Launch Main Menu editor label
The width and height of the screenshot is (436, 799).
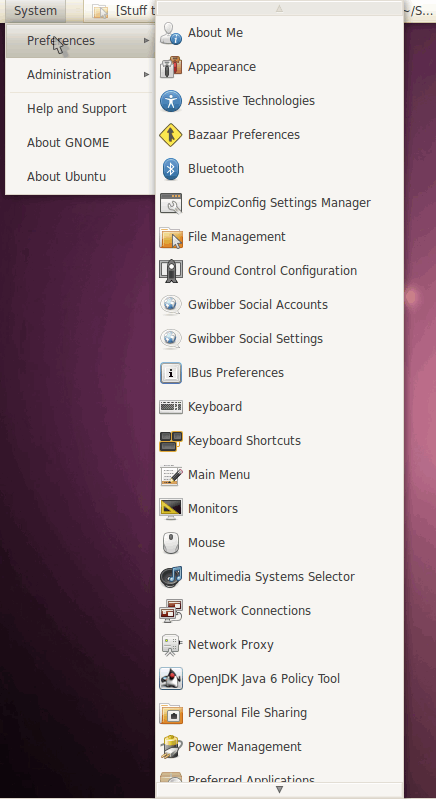point(219,475)
